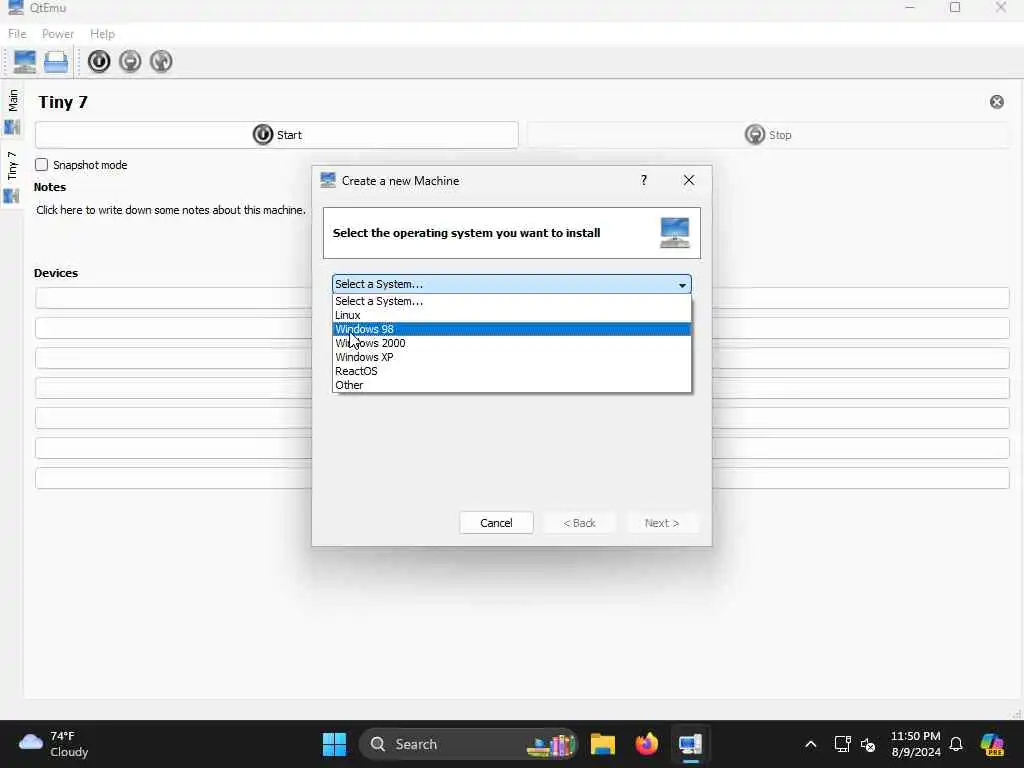The image size is (1024, 768).
Task: Start the Tiny 7 machine
Action: (277, 135)
